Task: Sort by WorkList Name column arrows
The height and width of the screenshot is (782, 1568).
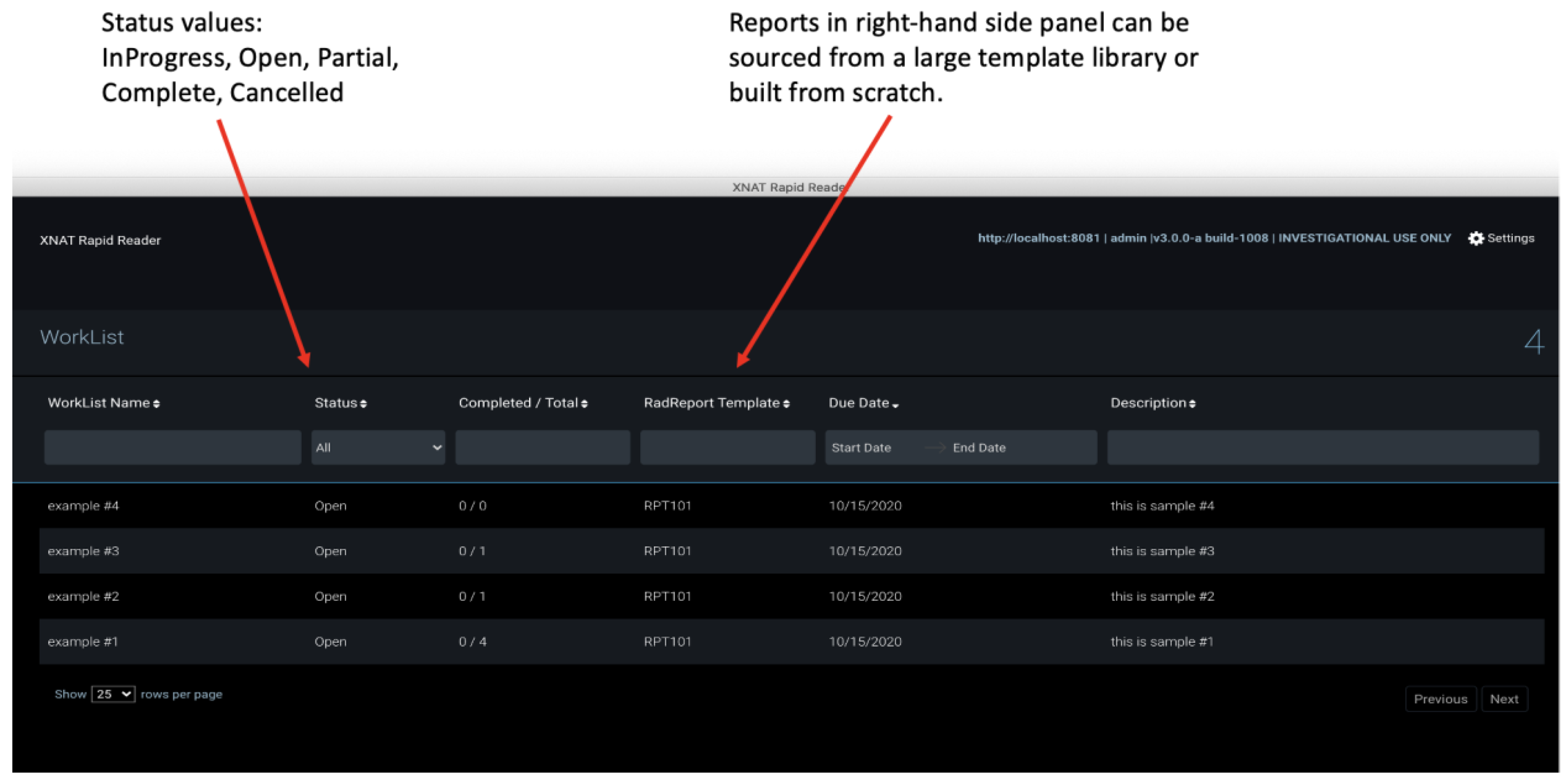Action: pos(156,404)
